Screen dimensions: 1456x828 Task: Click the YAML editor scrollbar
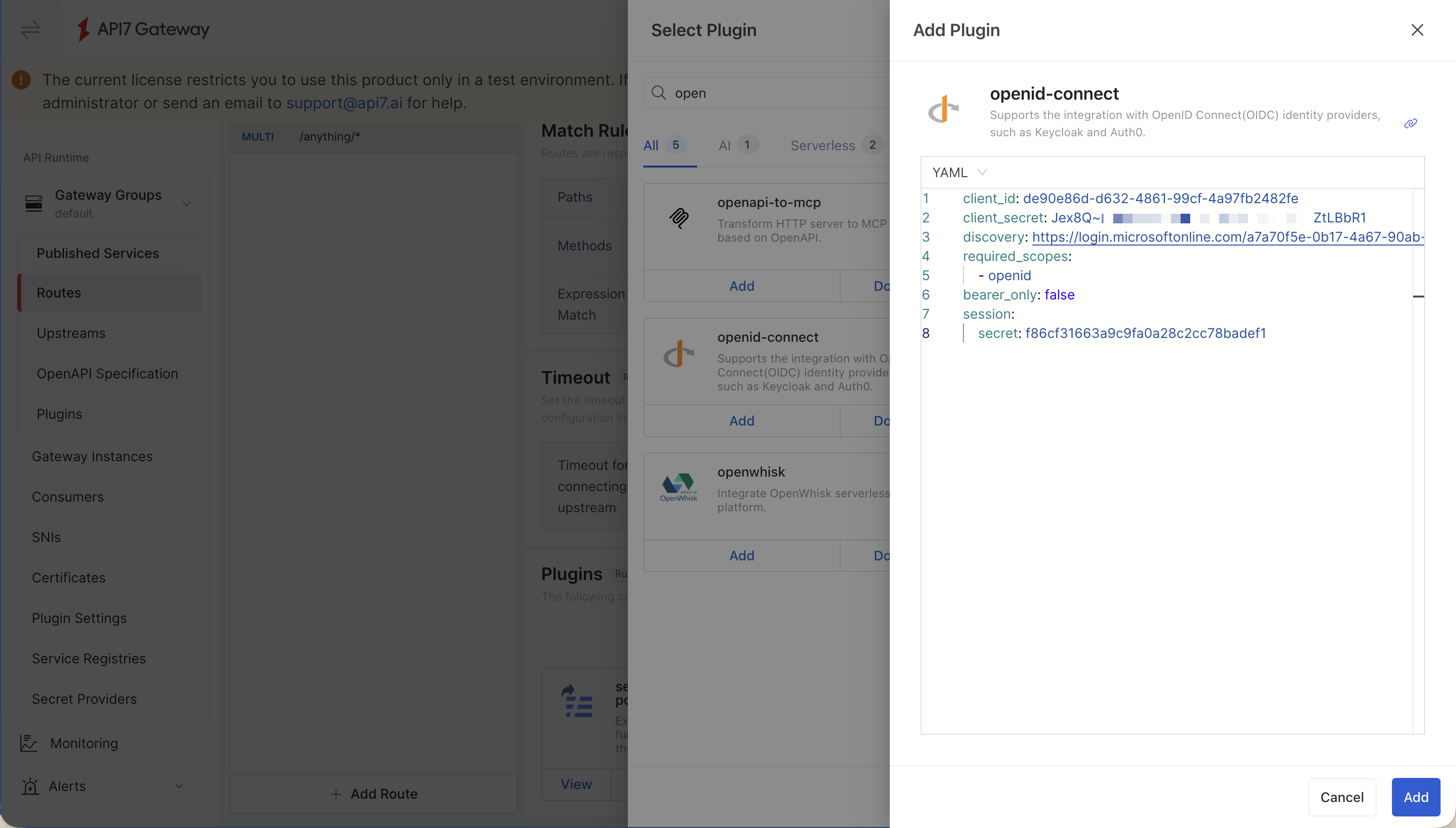click(1418, 296)
